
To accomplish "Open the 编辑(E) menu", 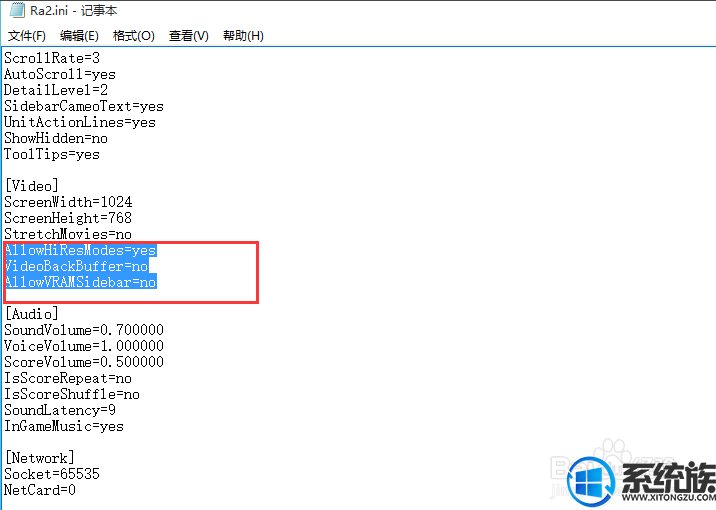I will (x=79, y=36).
